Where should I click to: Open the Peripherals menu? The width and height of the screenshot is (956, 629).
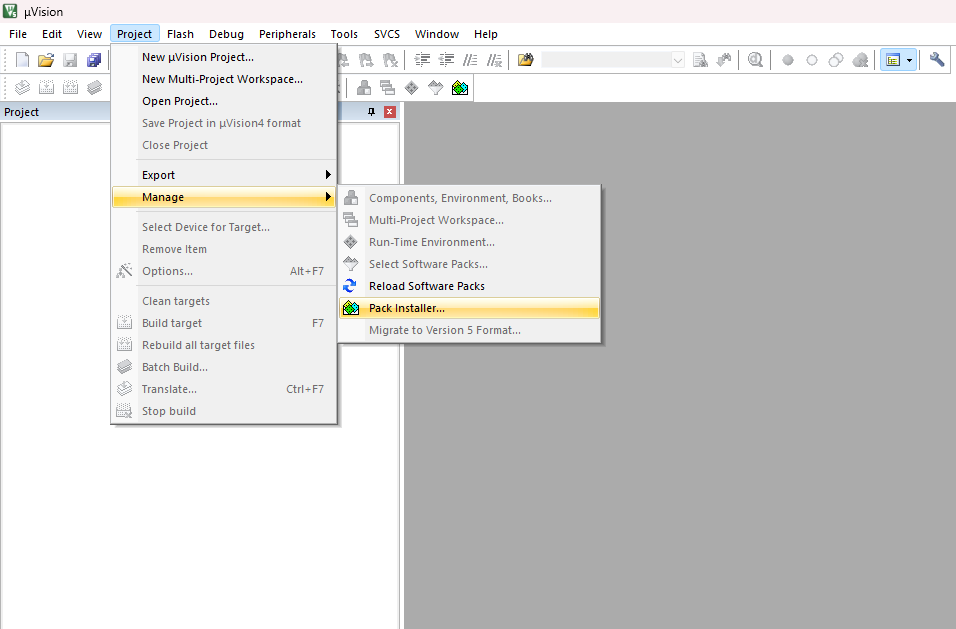287,34
